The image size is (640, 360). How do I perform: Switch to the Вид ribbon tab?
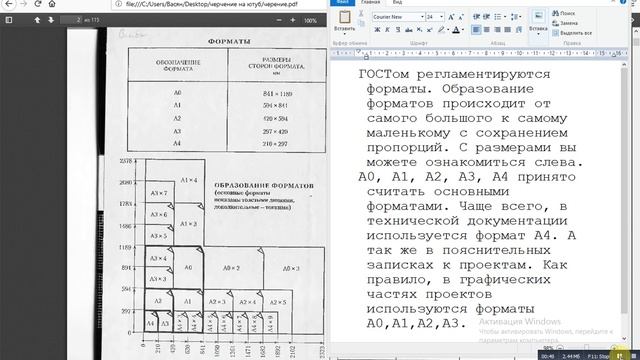397,2
